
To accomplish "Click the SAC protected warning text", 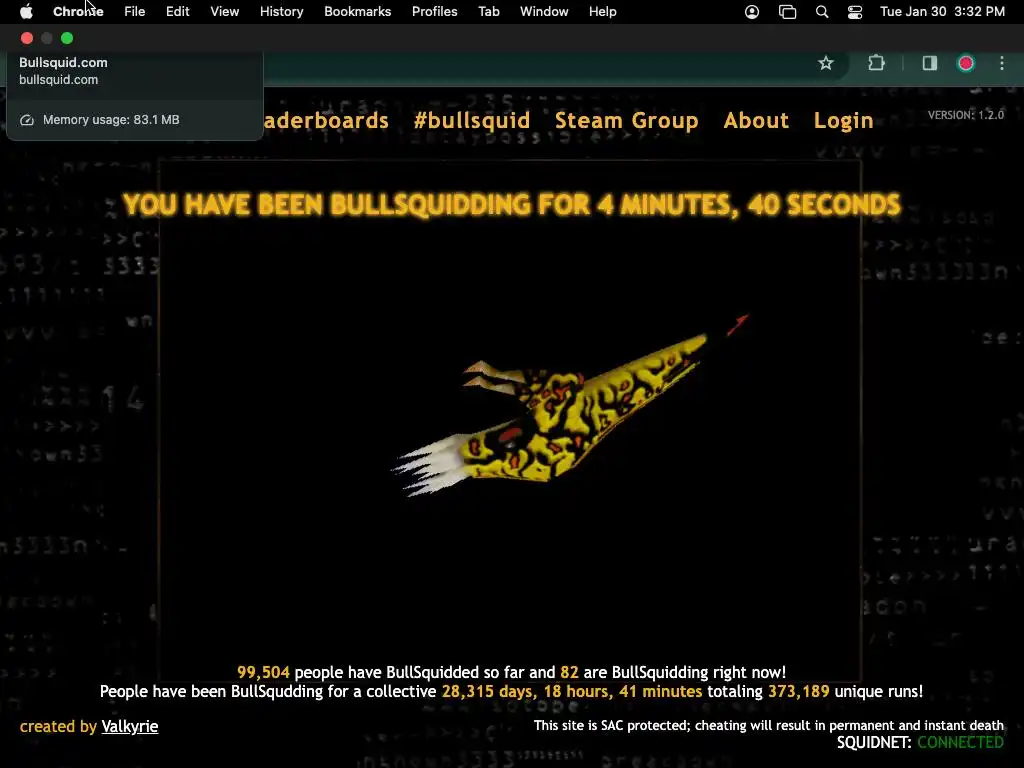I will coord(769,725).
